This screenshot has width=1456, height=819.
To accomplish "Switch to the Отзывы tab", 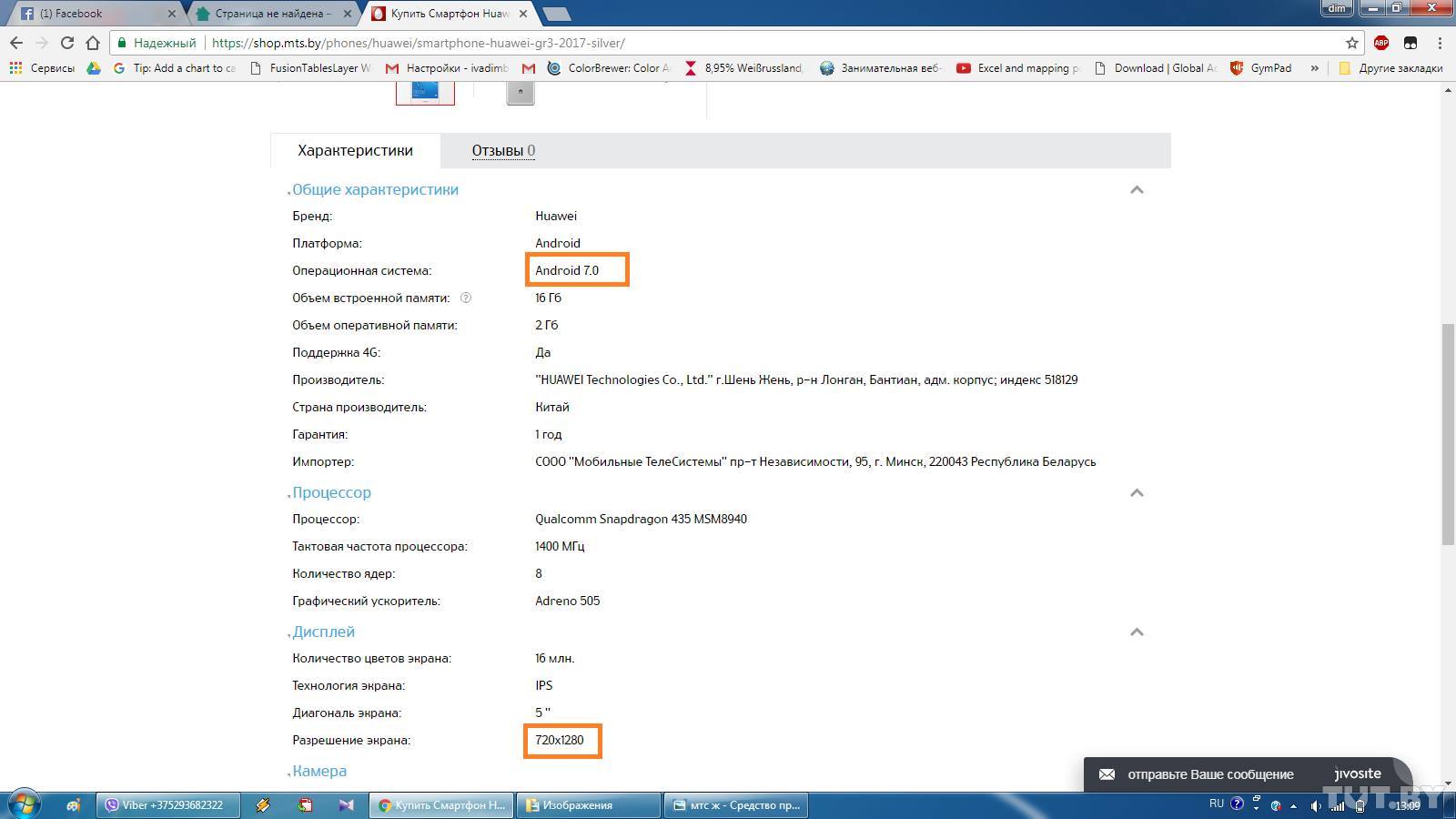I will click(x=503, y=151).
